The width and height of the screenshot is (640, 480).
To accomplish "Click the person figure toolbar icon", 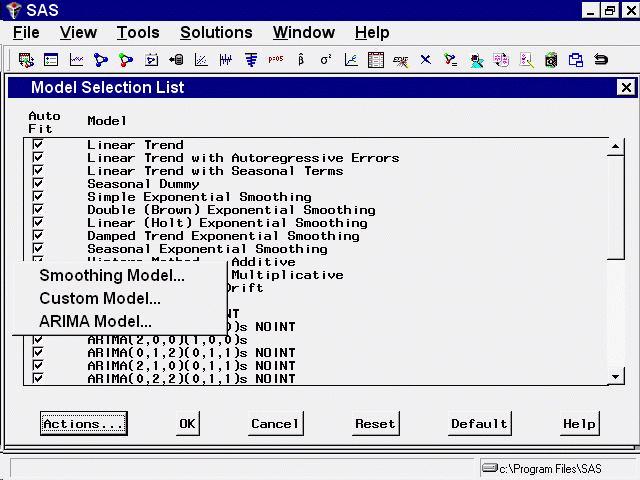I will [x=476, y=61].
